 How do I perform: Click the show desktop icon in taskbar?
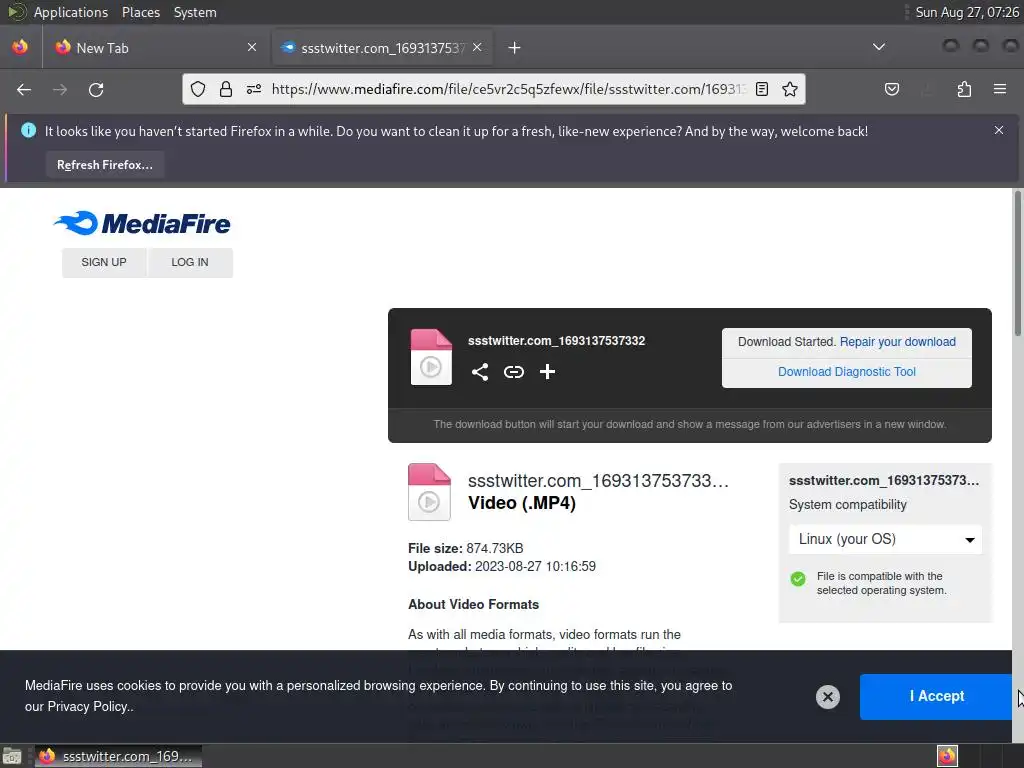coord(12,756)
